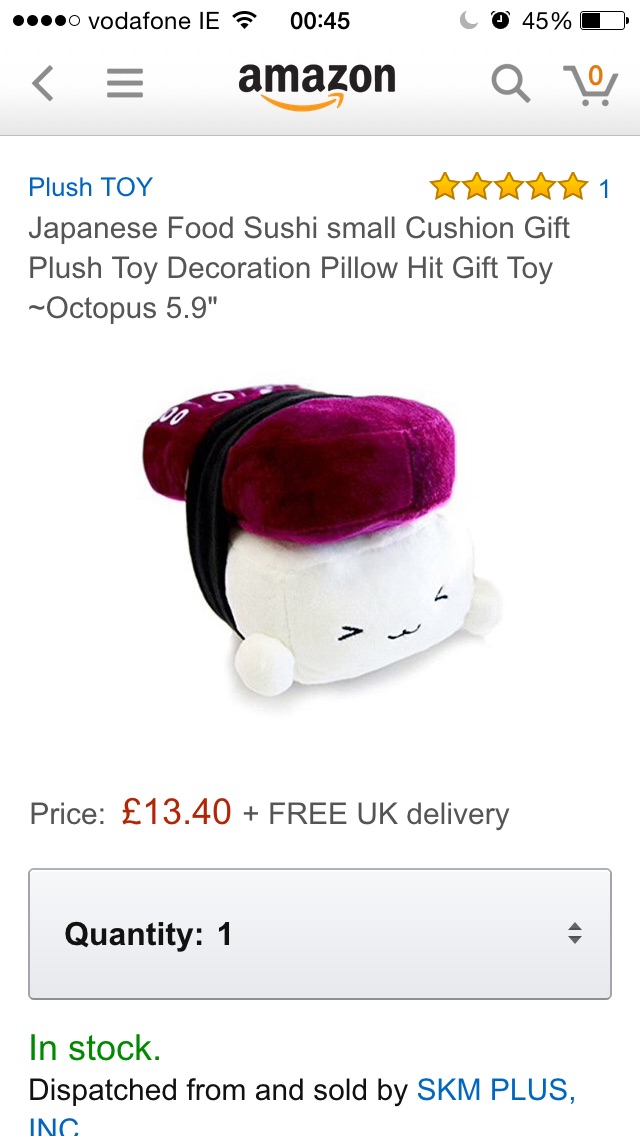This screenshot has height=1136, width=640.
Task: Tap the Wi-Fi status icon
Action: coord(246,20)
